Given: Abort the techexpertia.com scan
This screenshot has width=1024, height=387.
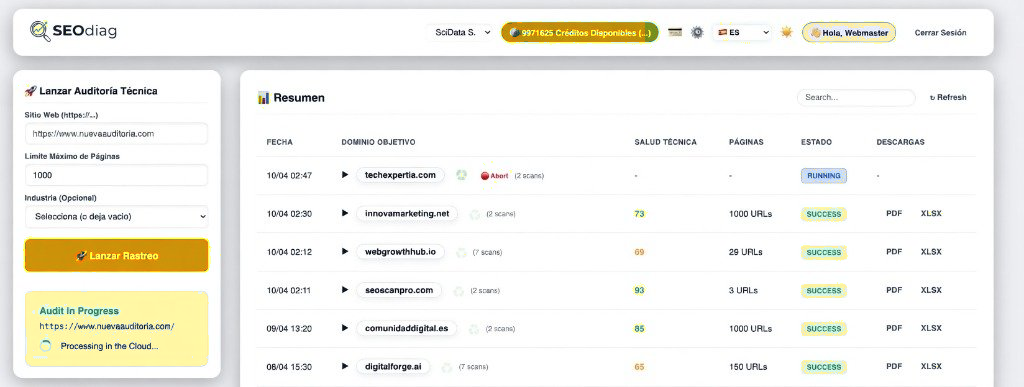Looking at the screenshot, I should [x=494, y=176].
